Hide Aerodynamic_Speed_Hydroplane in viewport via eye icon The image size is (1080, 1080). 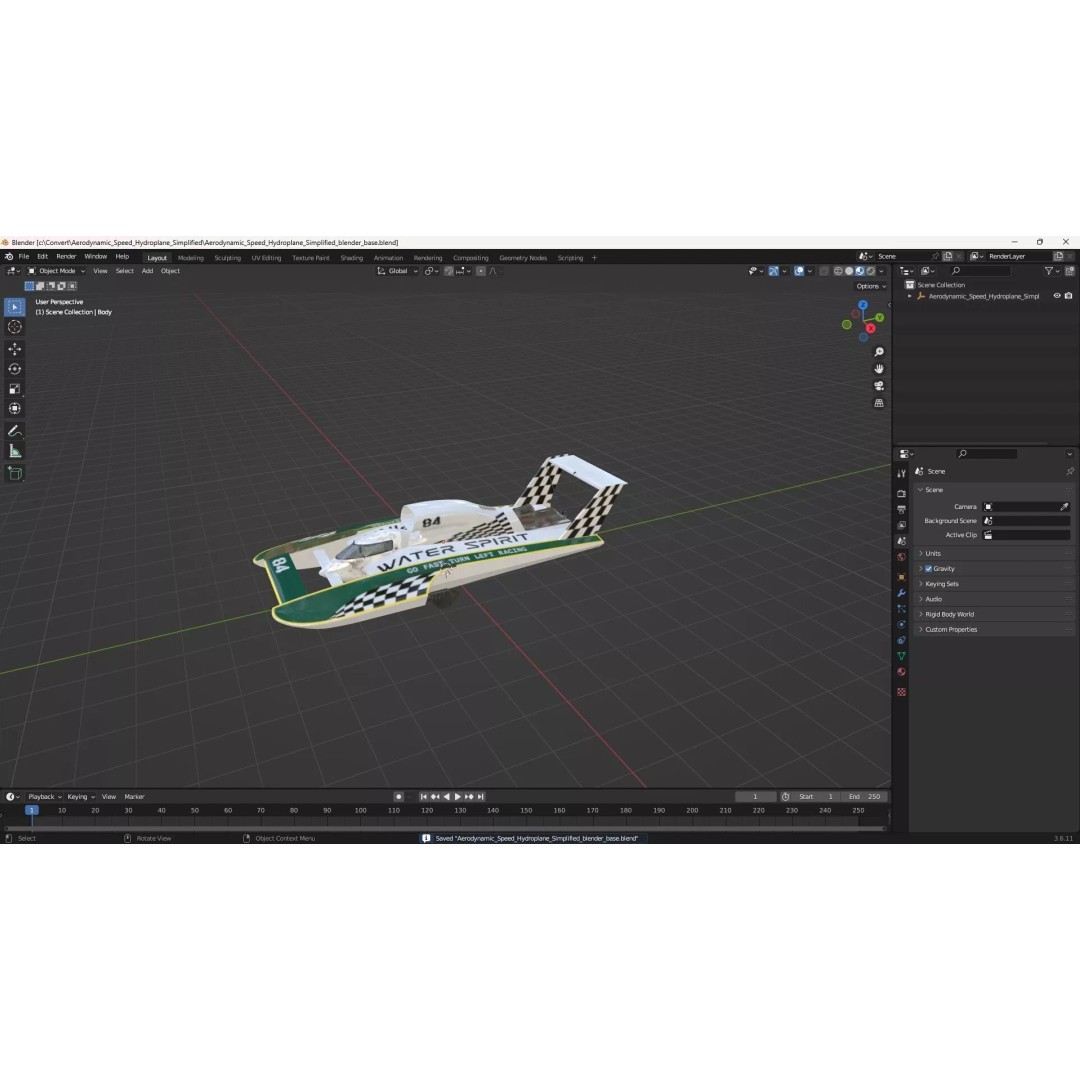click(1057, 296)
